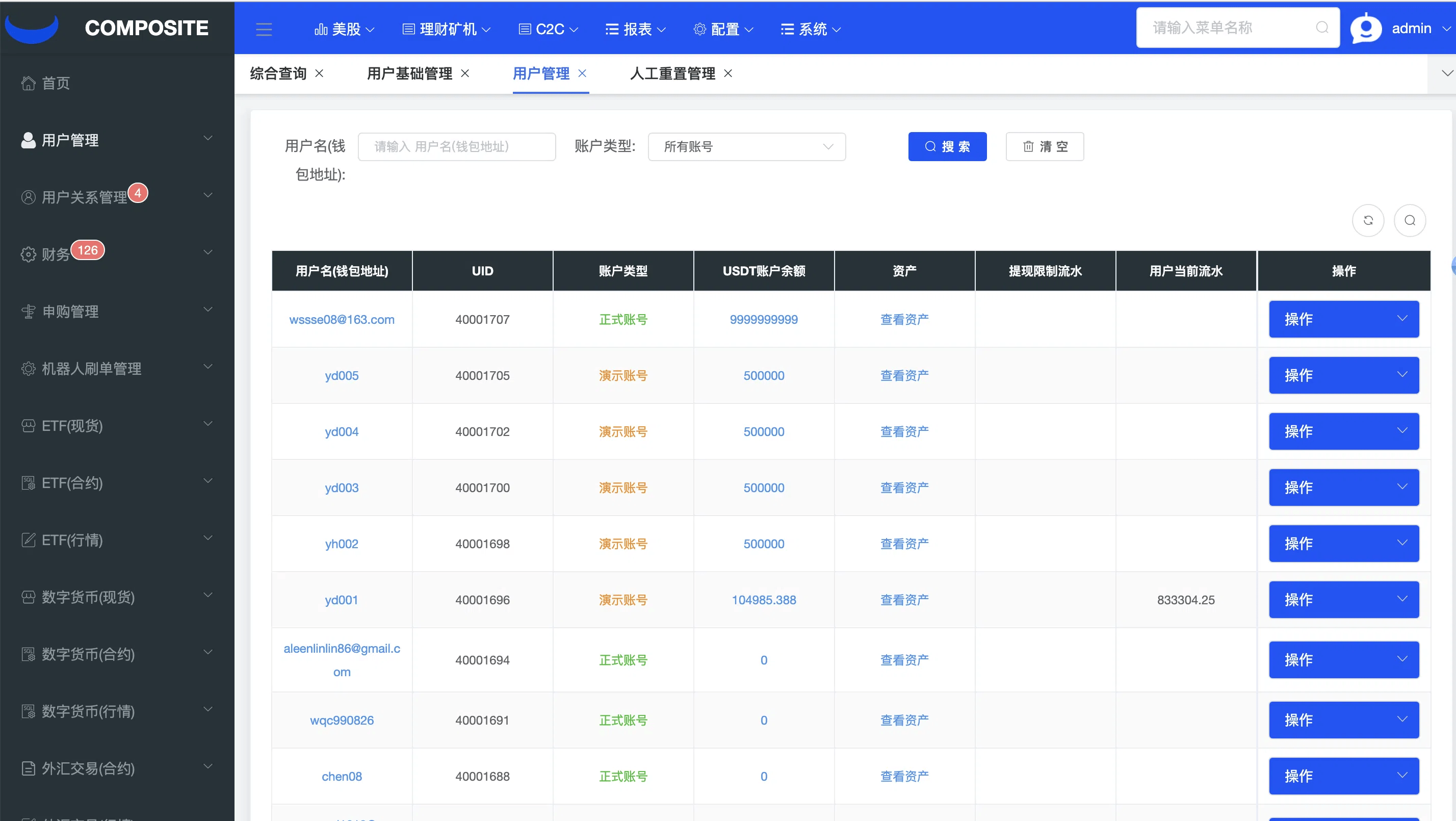
Task: Click the admin avatar icon
Action: click(x=1366, y=28)
